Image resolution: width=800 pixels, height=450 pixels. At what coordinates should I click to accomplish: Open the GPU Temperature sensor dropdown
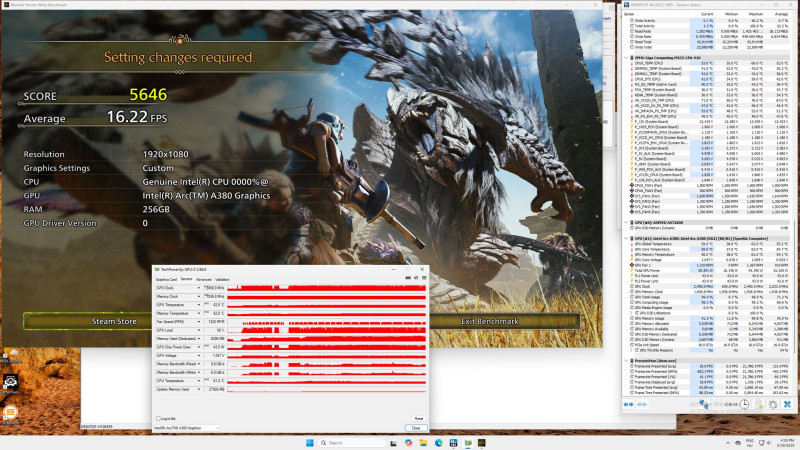pos(198,305)
